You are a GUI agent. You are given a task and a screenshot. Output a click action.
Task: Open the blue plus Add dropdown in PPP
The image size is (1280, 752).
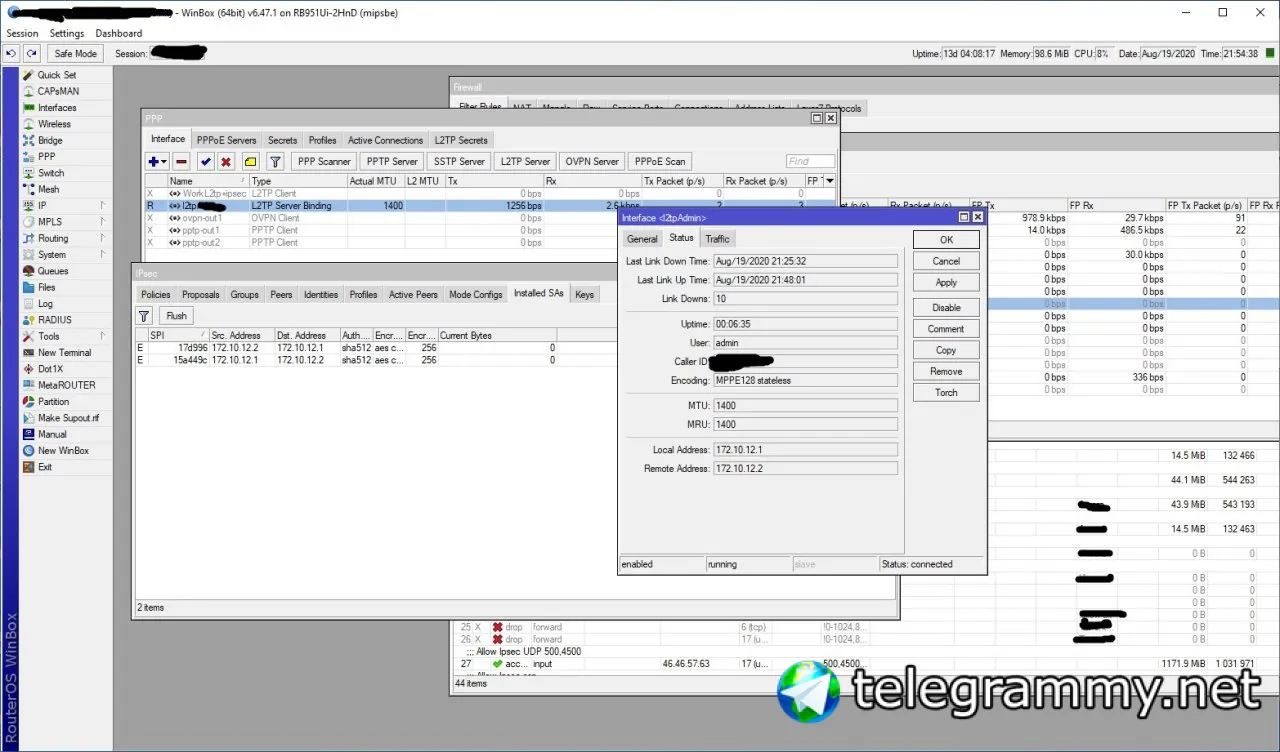pos(158,161)
